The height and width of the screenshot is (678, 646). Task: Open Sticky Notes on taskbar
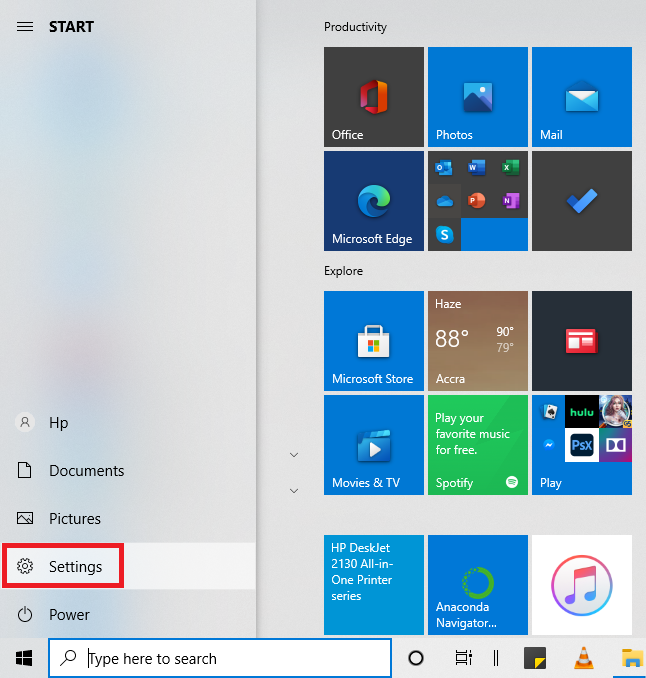[x=535, y=658]
